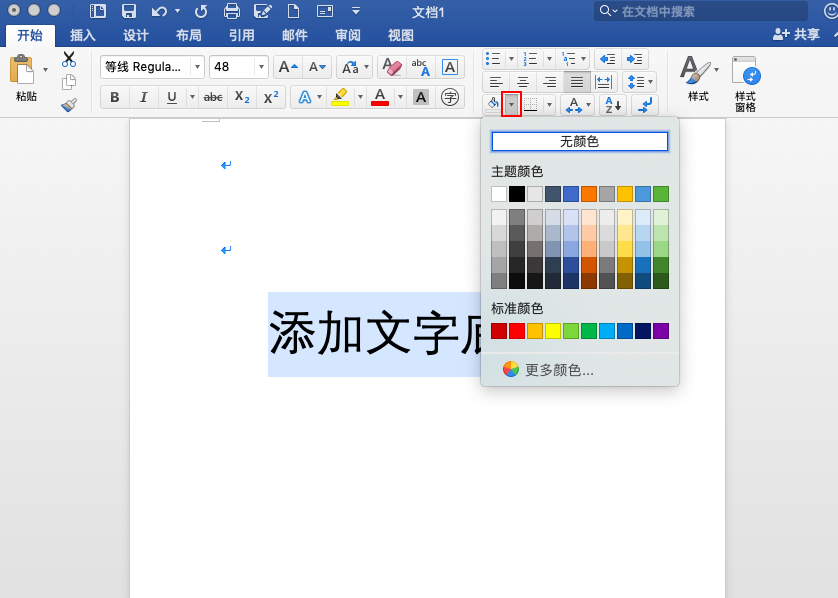The height and width of the screenshot is (598, 838).
Task: Expand highlight color dropdown arrow
Action: (x=360, y=97)
